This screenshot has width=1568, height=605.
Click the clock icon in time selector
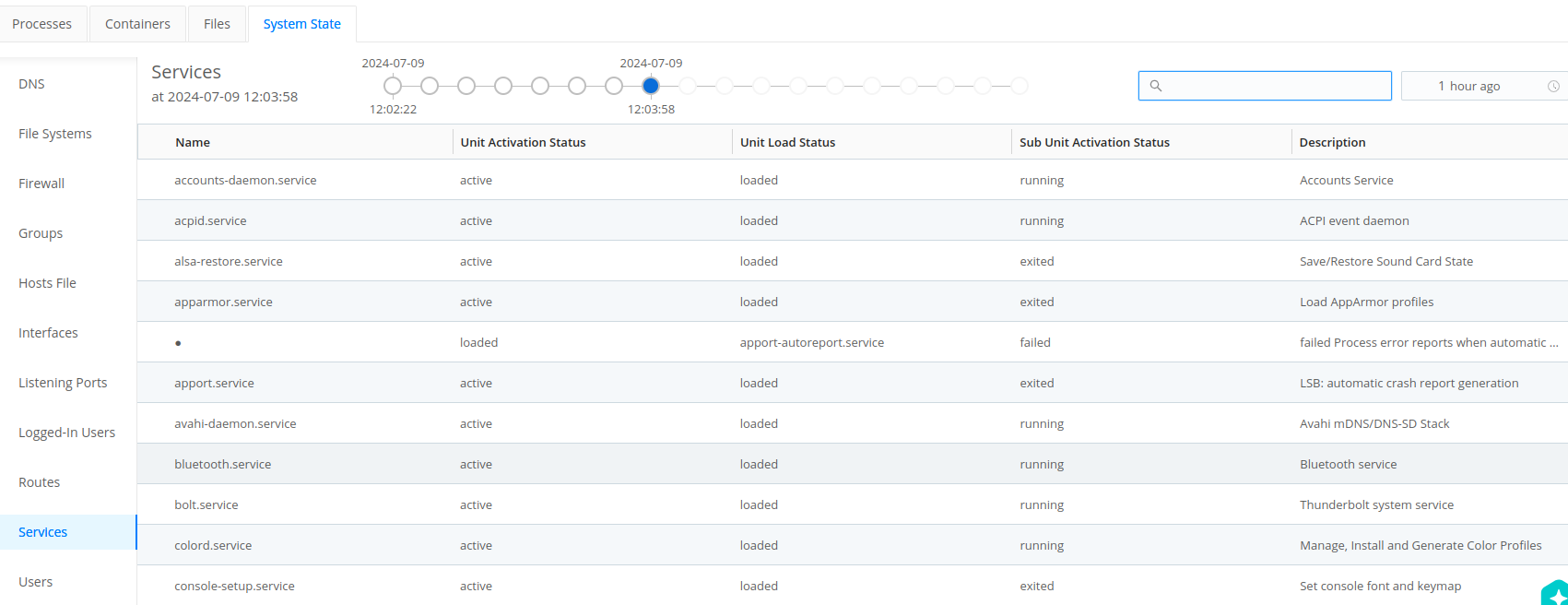tap(1553, 86)
